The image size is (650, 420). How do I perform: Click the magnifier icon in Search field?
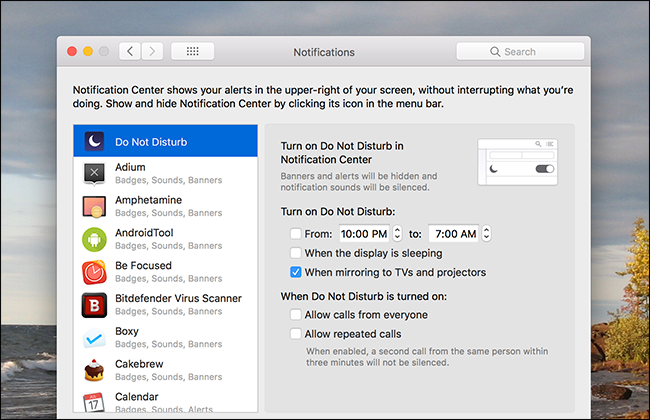(495, 51)
